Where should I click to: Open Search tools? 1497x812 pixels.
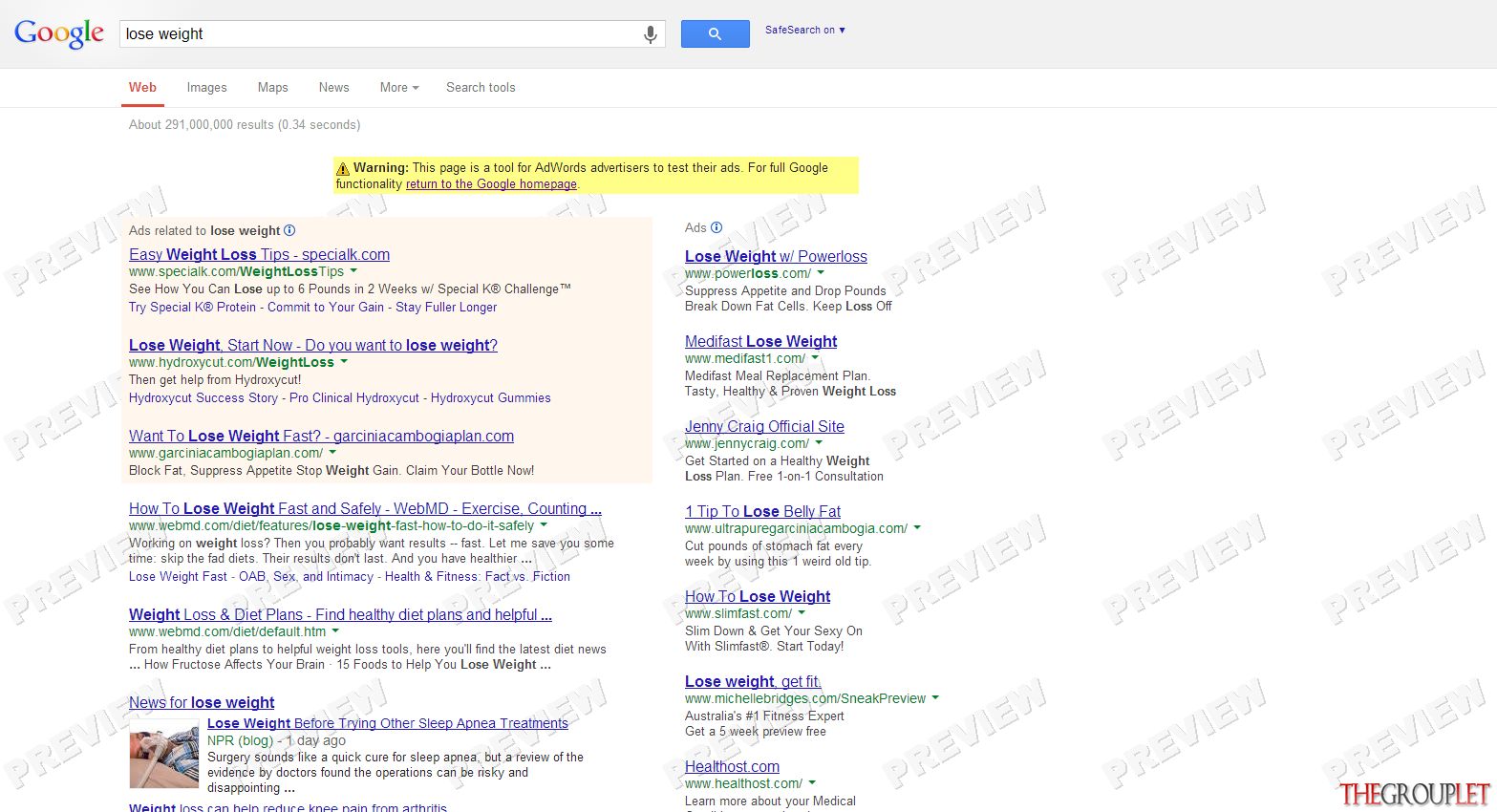[481, 87]
